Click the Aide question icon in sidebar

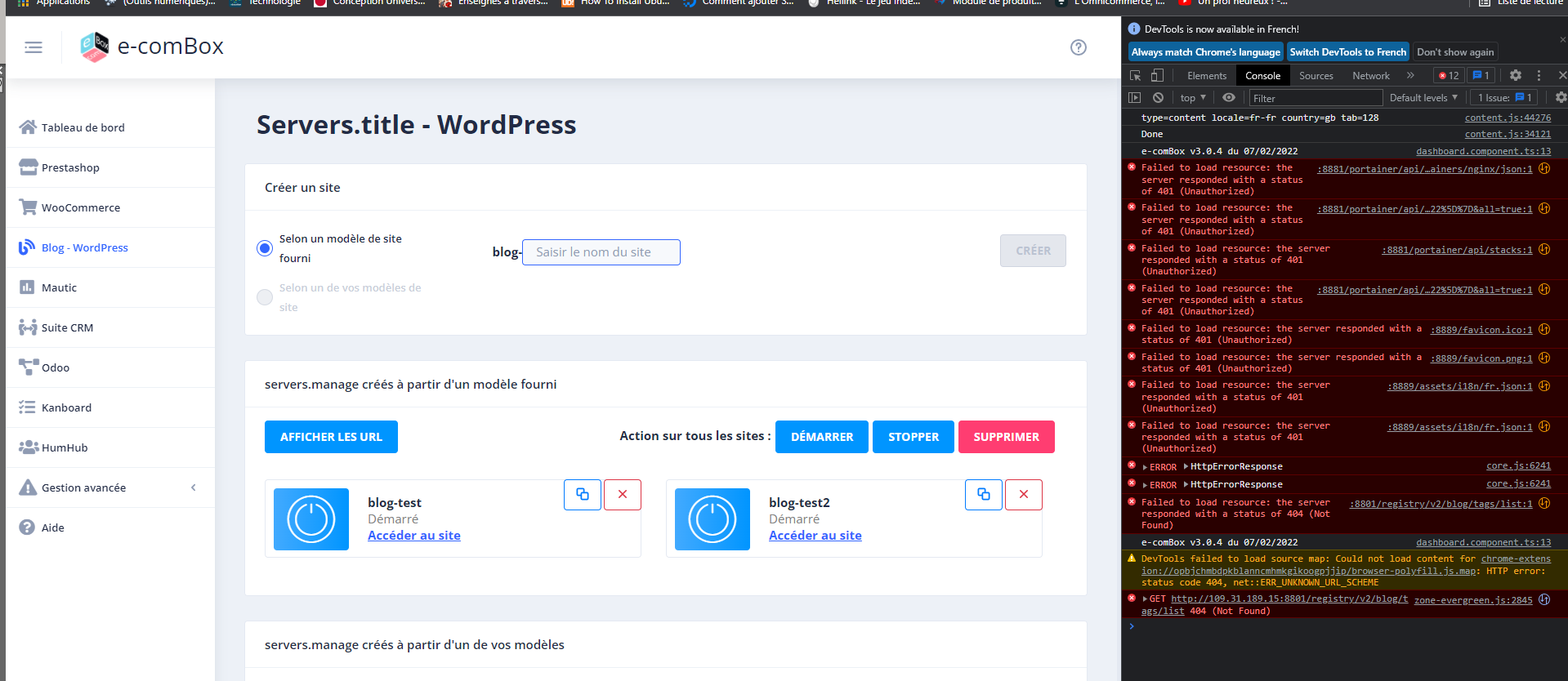27,527
